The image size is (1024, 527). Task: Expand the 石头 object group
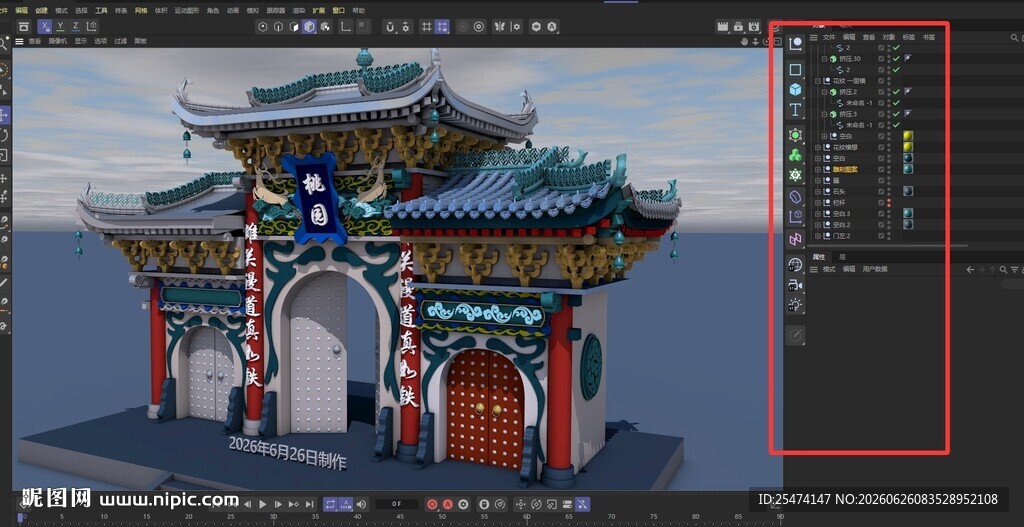click(818, 191)
